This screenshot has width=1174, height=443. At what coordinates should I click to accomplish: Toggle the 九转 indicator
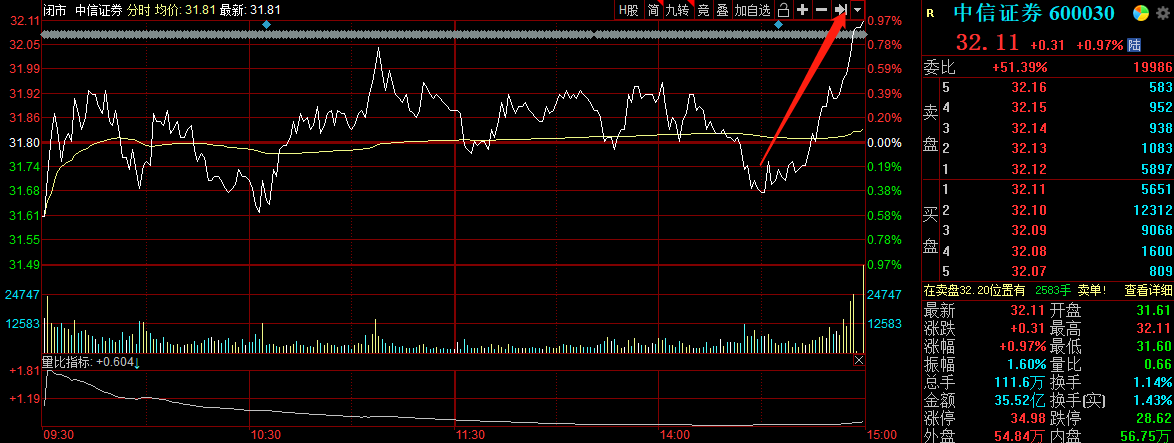pos(678,10)
